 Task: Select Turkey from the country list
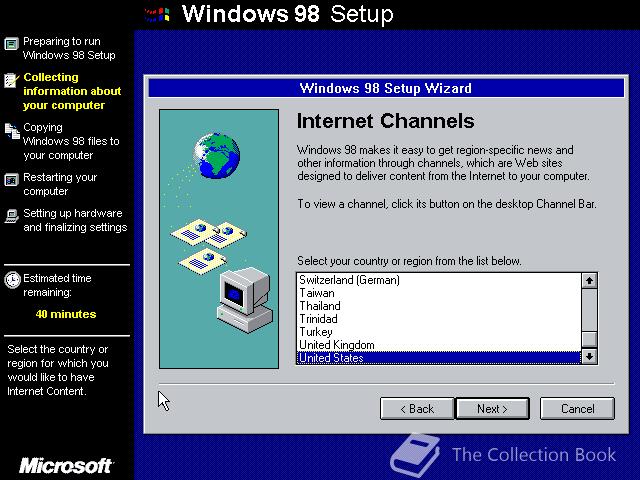[439, 332]
